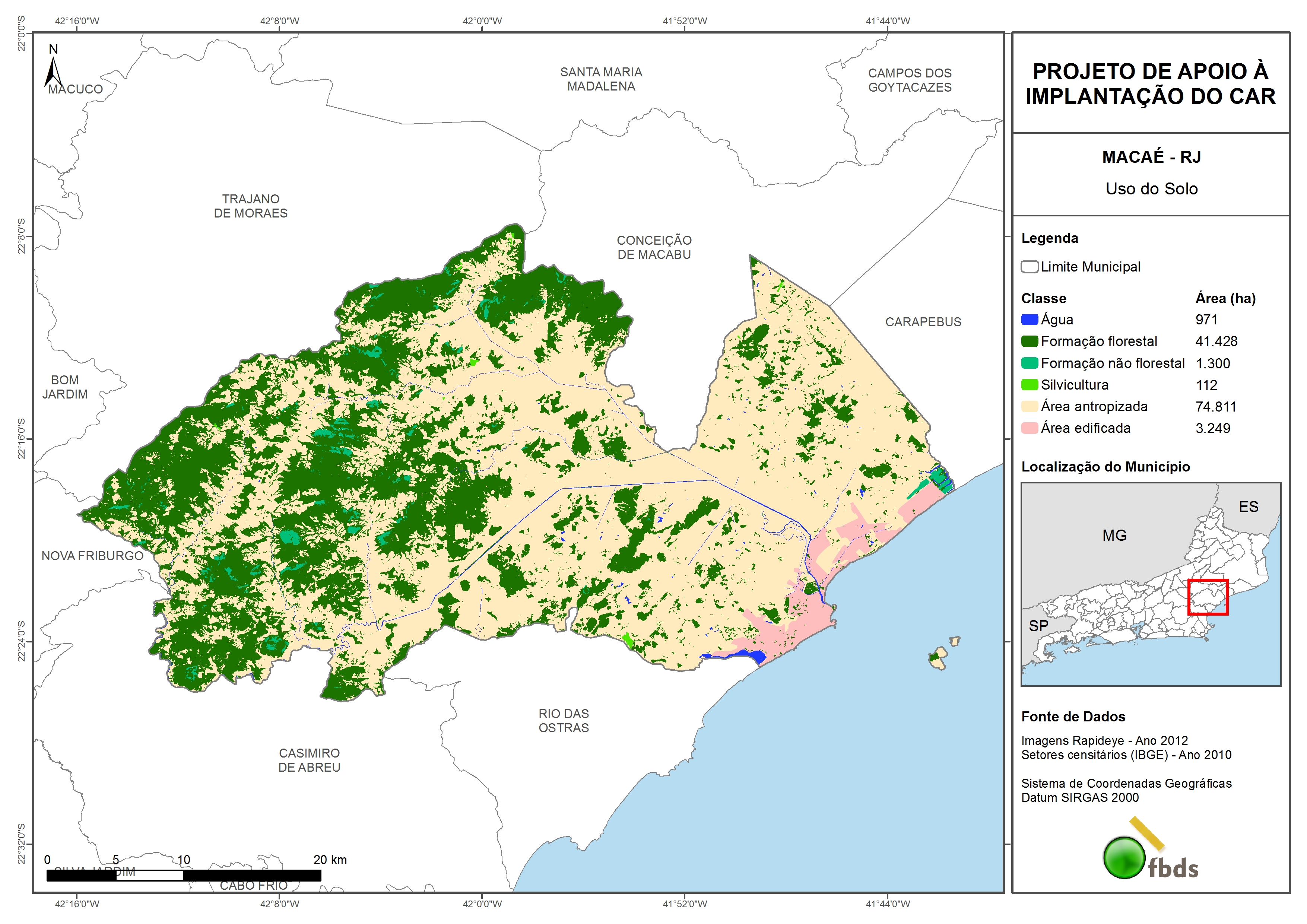Click the MG label on locator map
The width and height of the screenshot is (1307, 924).
coord(1114,536)
